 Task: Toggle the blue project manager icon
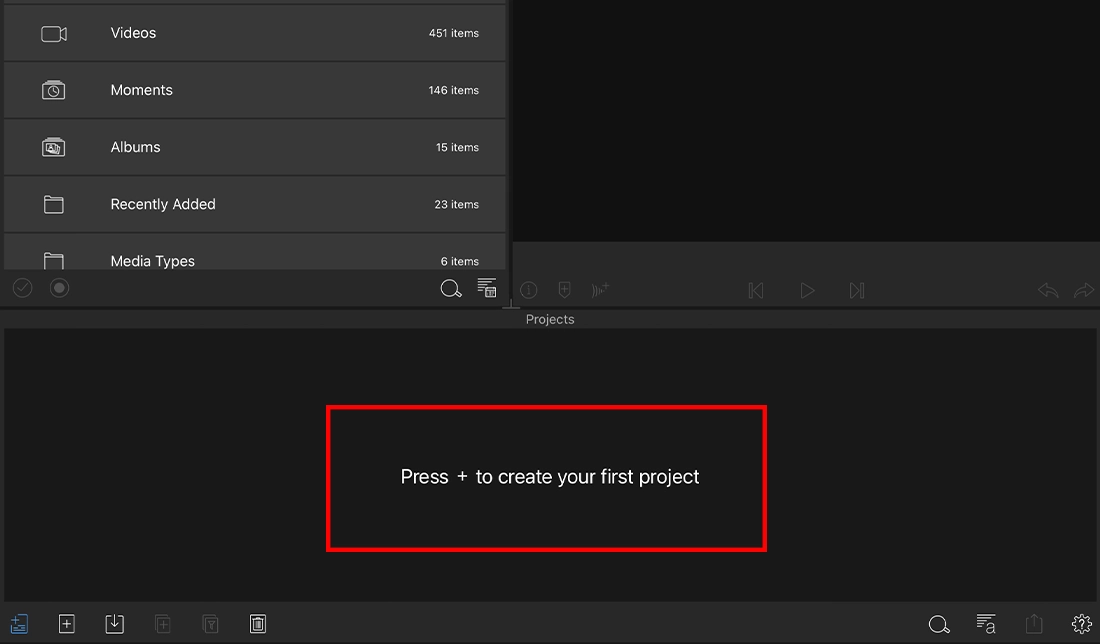click(19, 624)
